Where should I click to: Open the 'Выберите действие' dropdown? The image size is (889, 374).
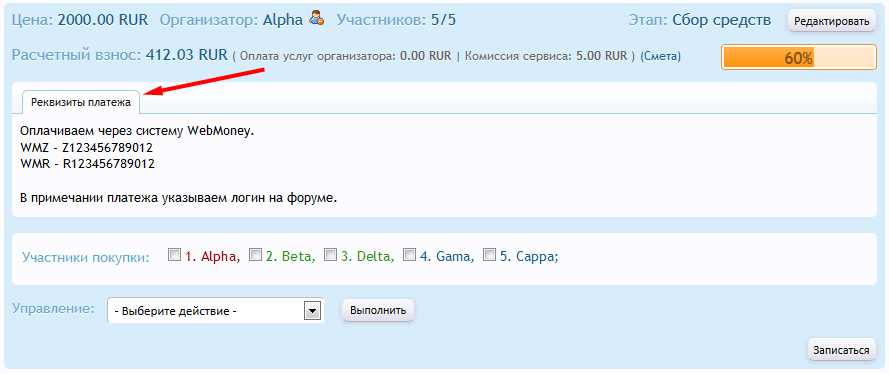pyautogui.click(x=215, y=311)
